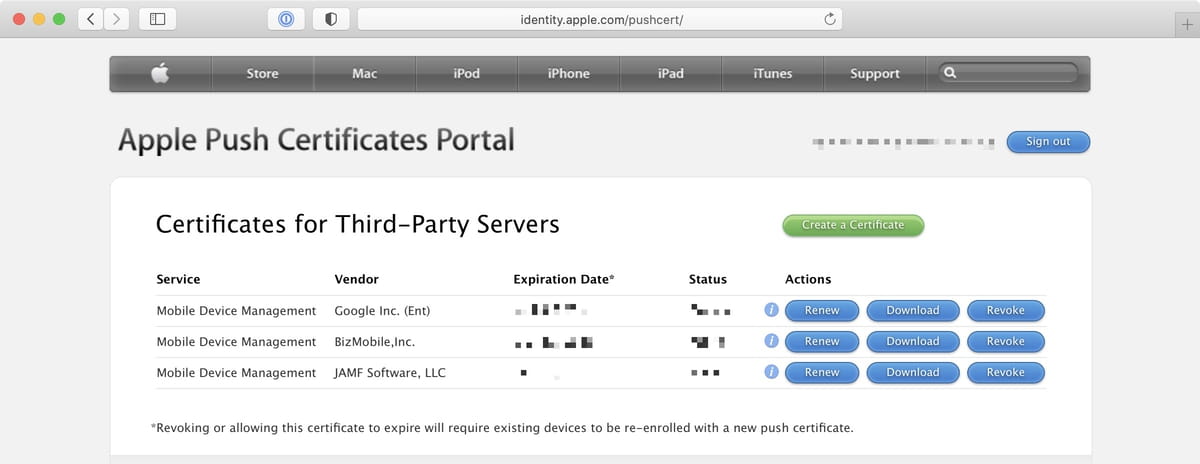1200x464 pixels.
Task: Click the privacy shield icon in the toolbar
Action: click(x=330, y=19)
